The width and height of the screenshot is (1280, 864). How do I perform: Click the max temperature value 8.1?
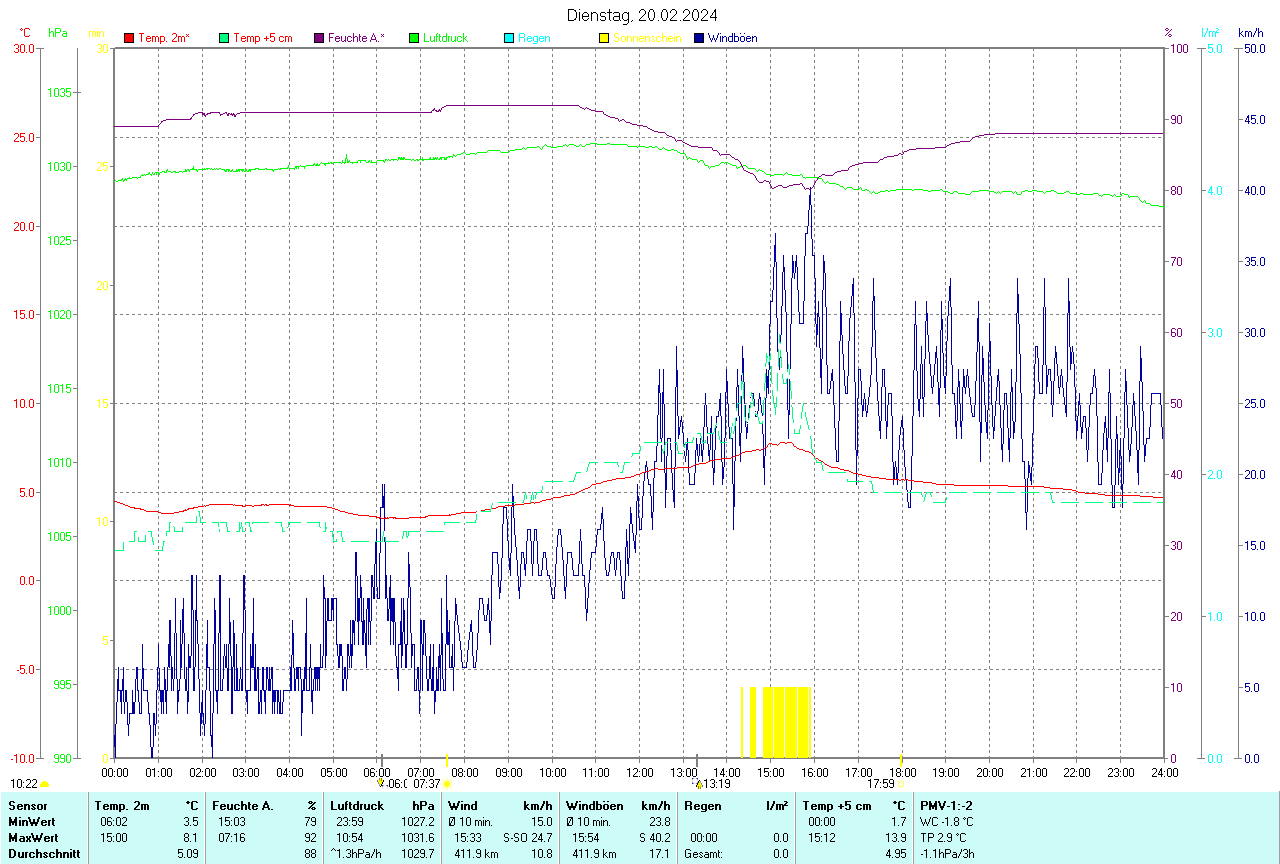click(x=191, y=838)
